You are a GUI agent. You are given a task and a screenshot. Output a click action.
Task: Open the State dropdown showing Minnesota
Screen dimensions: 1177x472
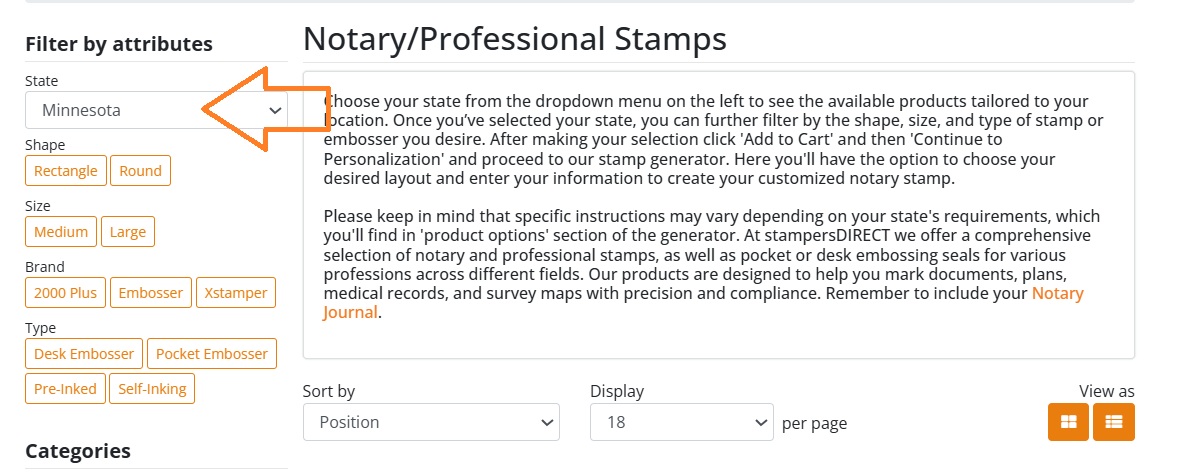[x=155, y=110]
